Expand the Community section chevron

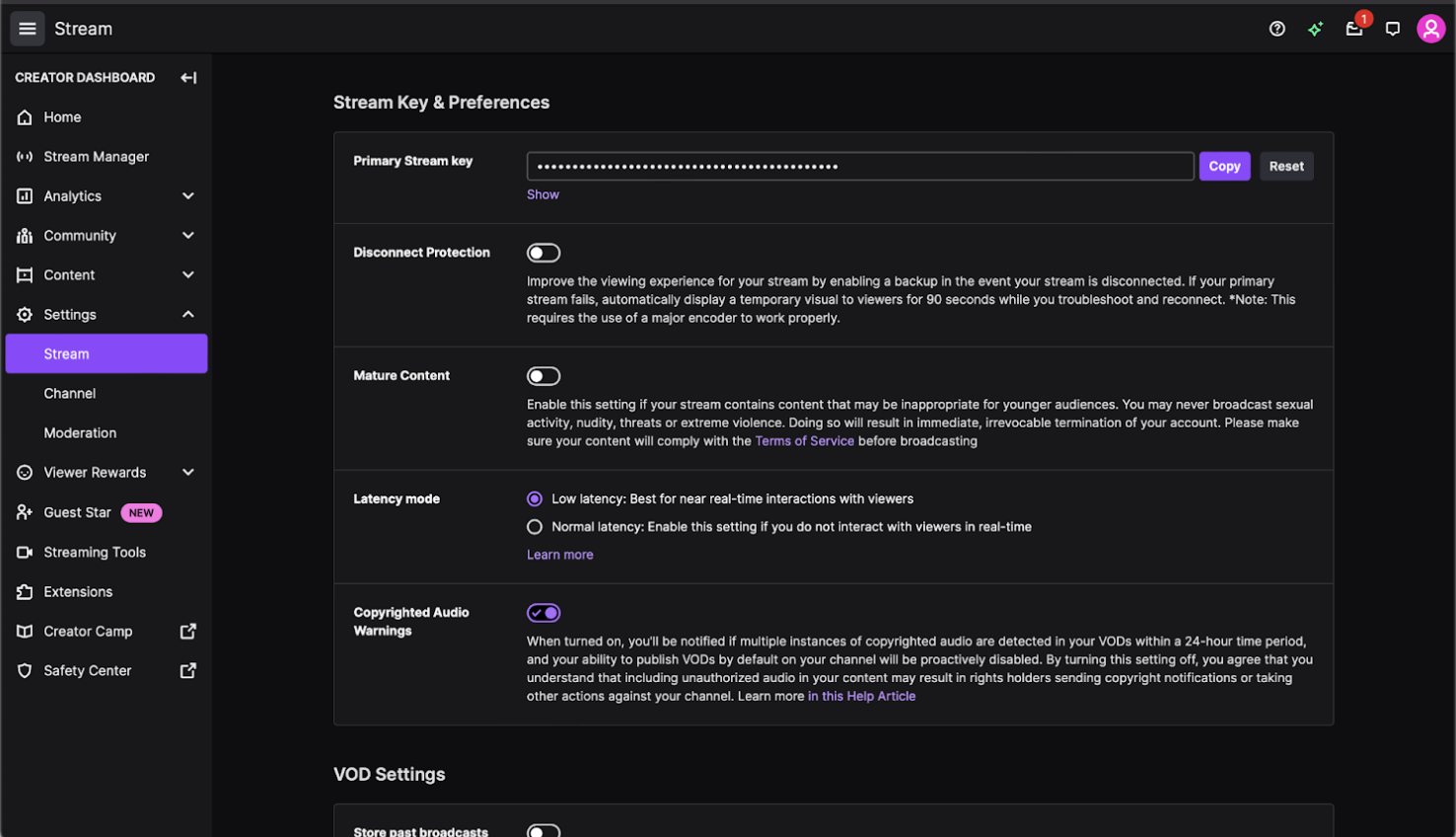187,235
